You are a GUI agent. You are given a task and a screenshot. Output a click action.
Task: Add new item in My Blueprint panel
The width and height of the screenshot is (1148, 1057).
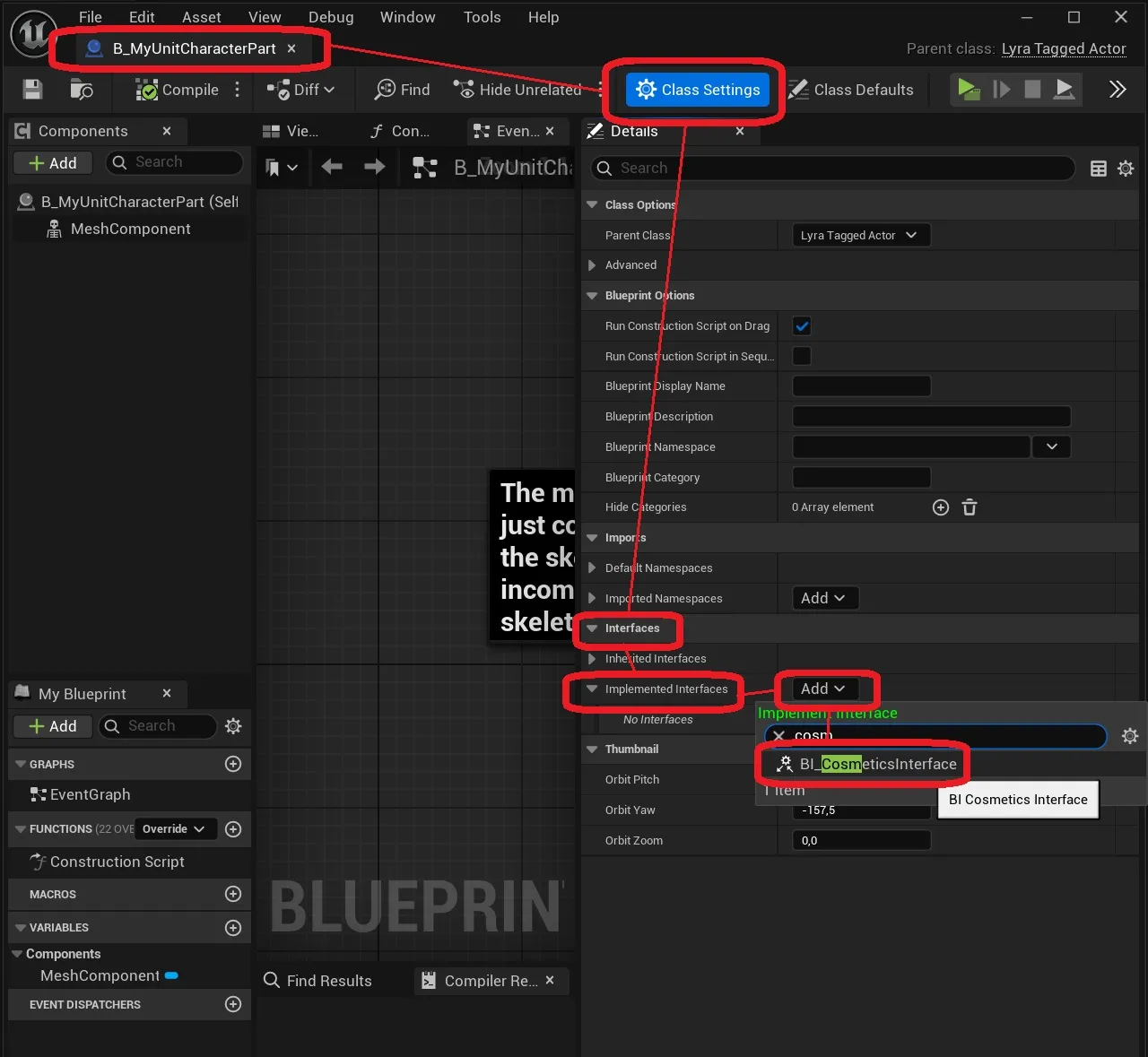tap(53, 726)
